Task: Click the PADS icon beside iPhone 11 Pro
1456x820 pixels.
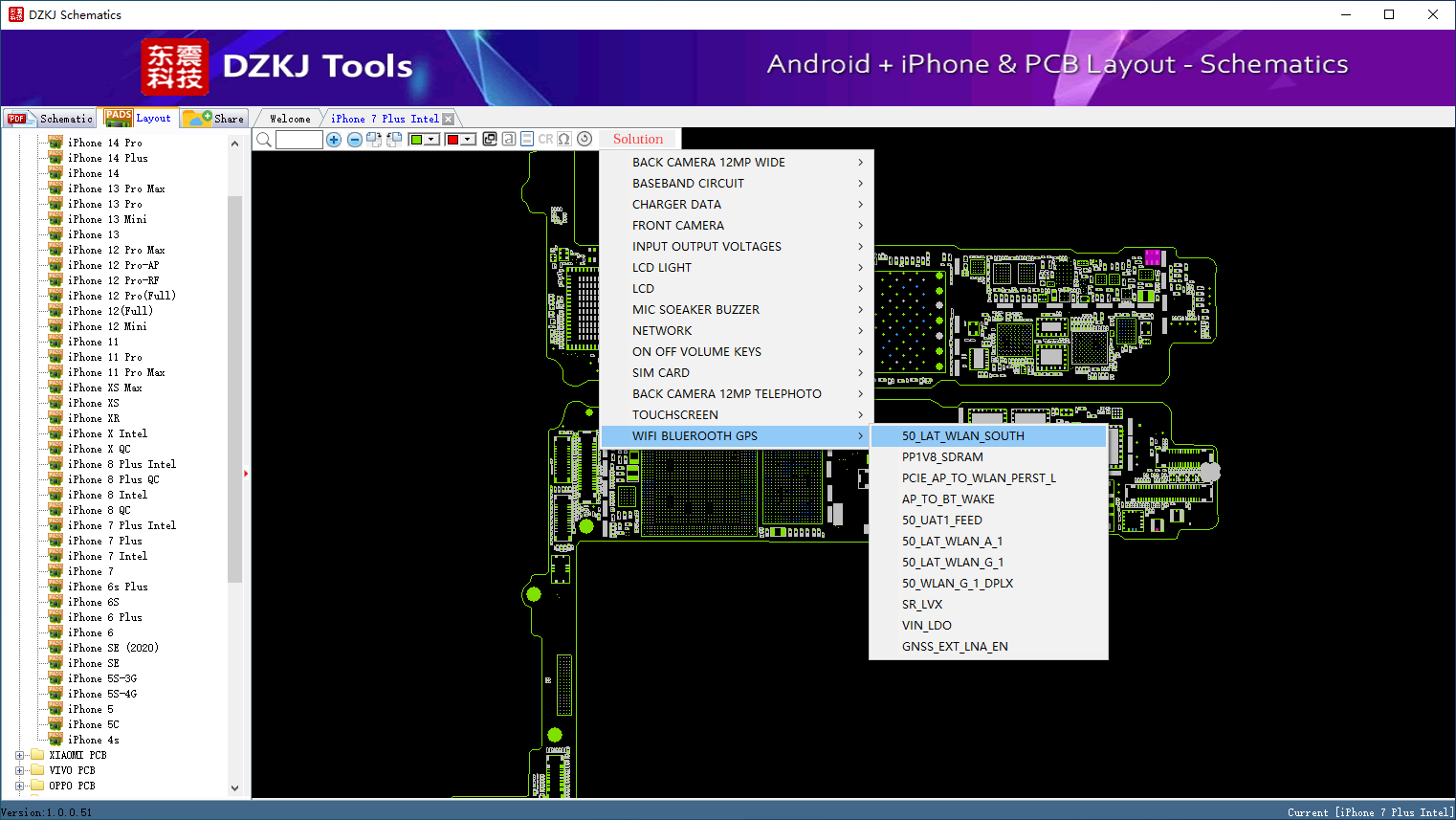Action: click(55, 357)
